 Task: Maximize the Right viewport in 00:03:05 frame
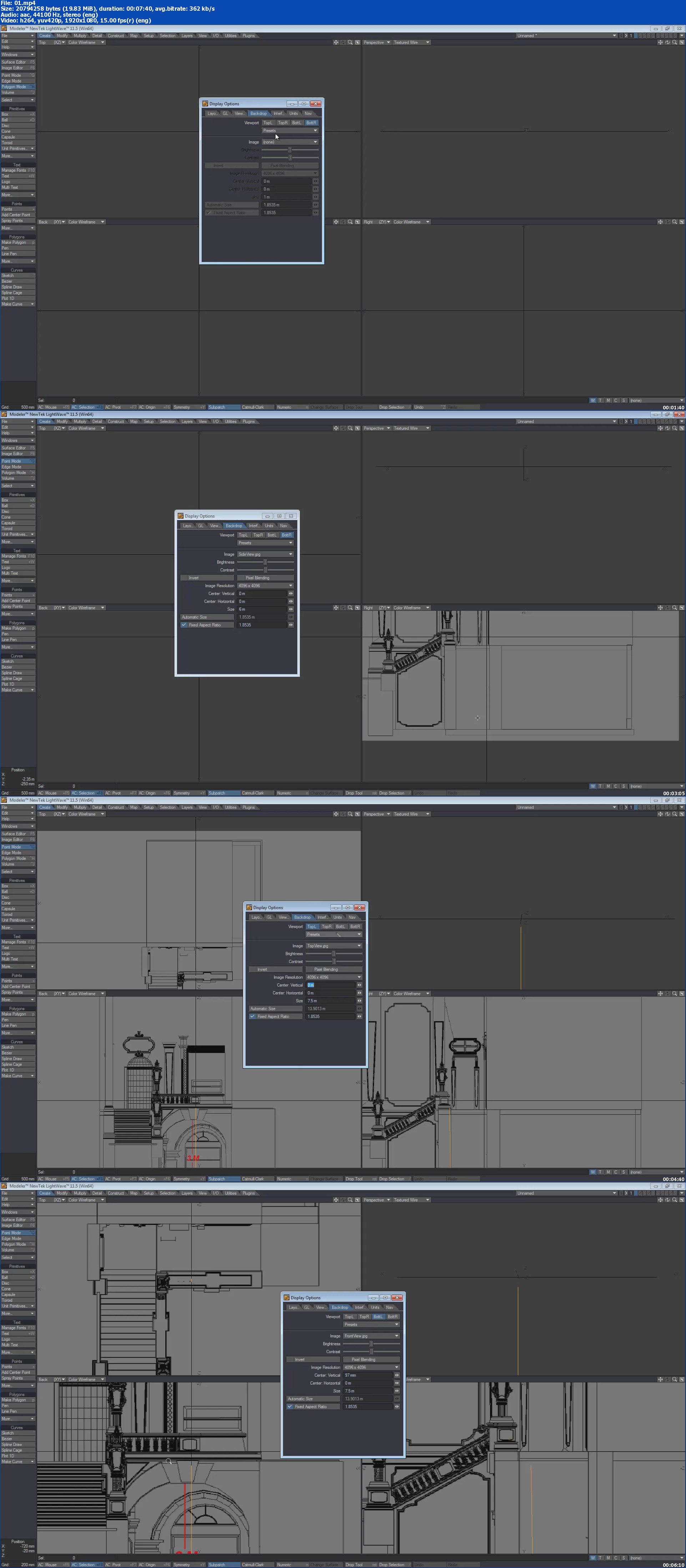[682, 608]
